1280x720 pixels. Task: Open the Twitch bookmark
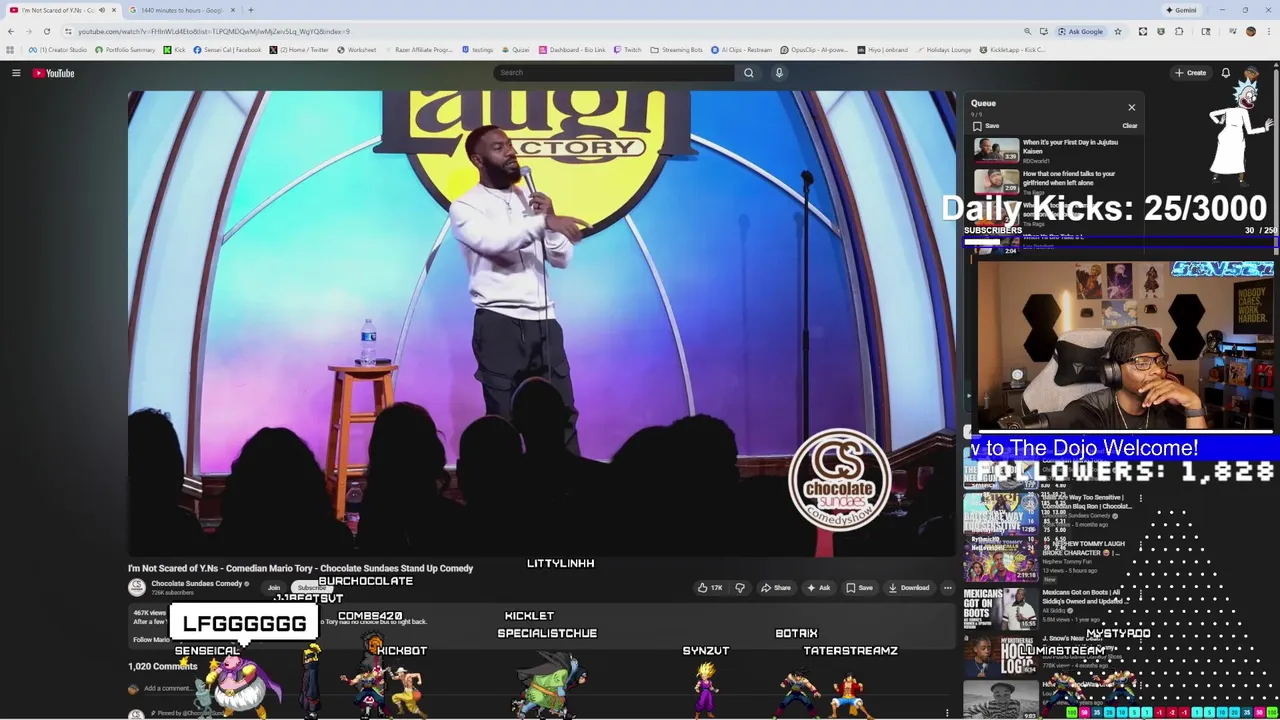point(627,50)
